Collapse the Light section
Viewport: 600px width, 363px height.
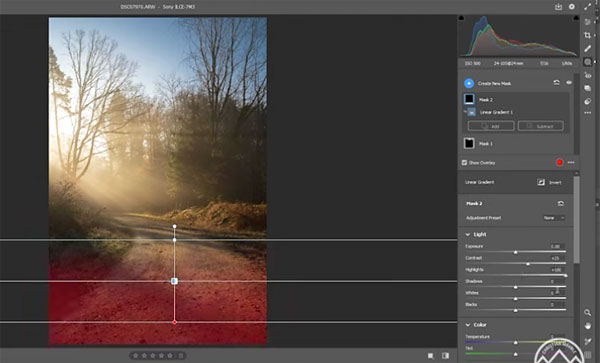[x=468, y=234]
